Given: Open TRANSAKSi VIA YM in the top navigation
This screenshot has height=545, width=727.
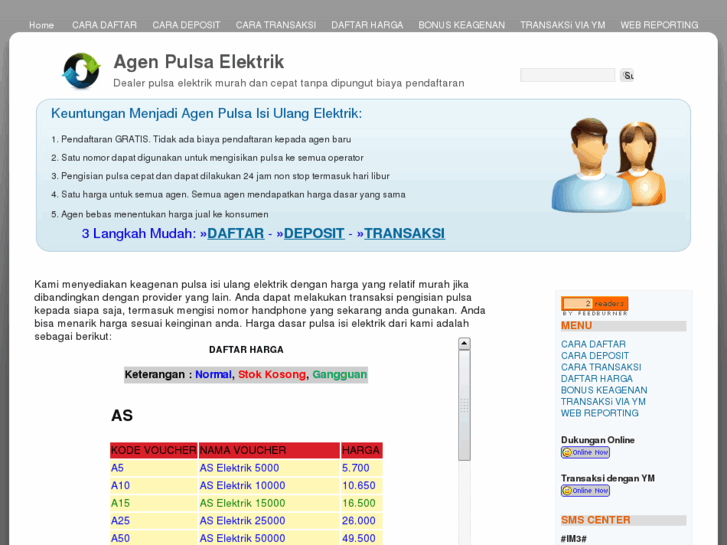Looking at the screenshot, I should click(563, 25).
